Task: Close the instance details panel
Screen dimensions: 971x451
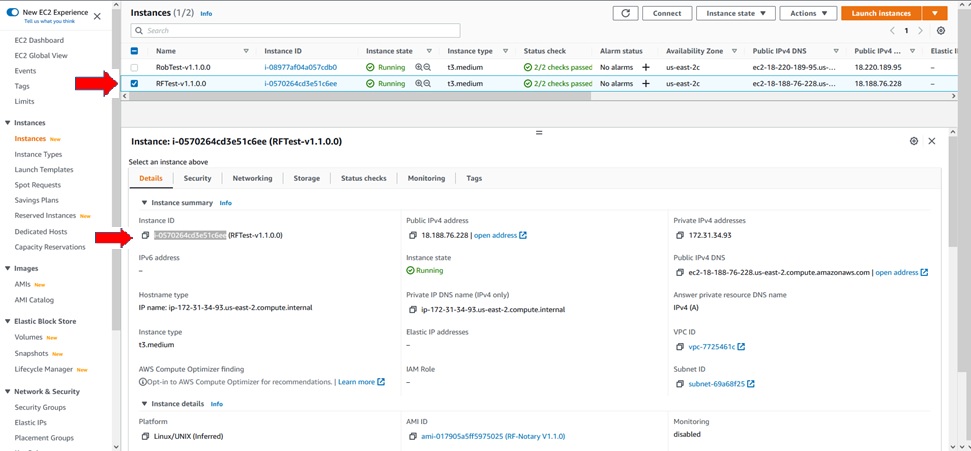Action: (931, 141)
